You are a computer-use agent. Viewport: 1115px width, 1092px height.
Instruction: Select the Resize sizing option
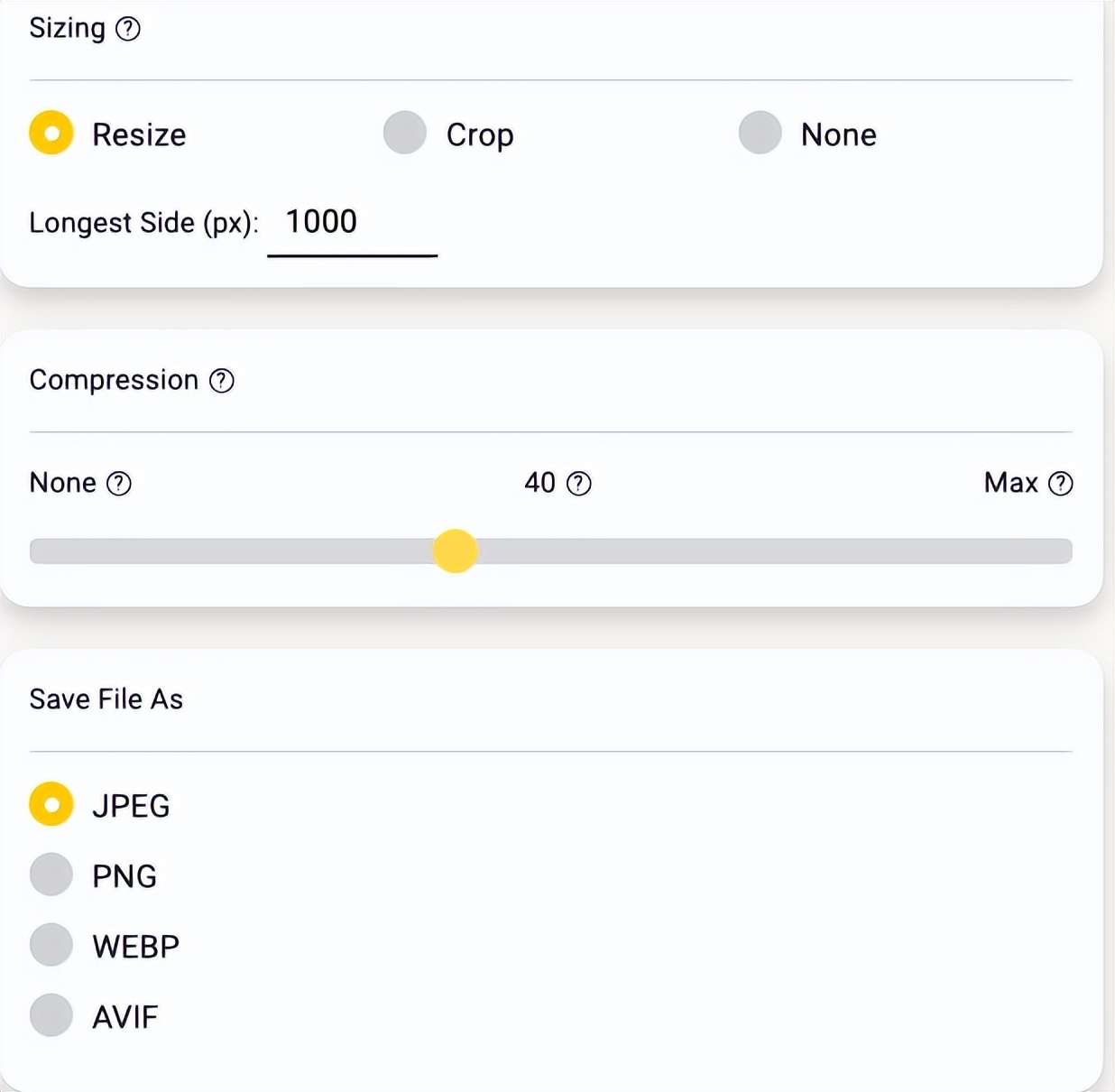coord(51,134)
